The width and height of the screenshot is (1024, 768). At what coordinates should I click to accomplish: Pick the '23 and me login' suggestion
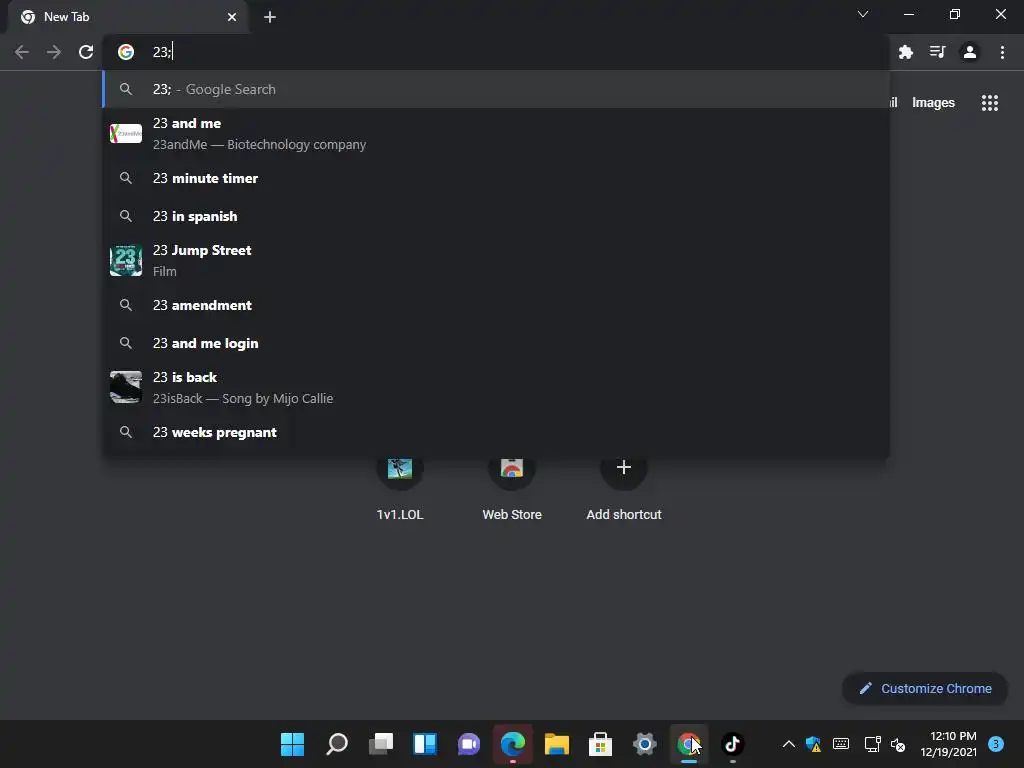click(x=496, y=343)
